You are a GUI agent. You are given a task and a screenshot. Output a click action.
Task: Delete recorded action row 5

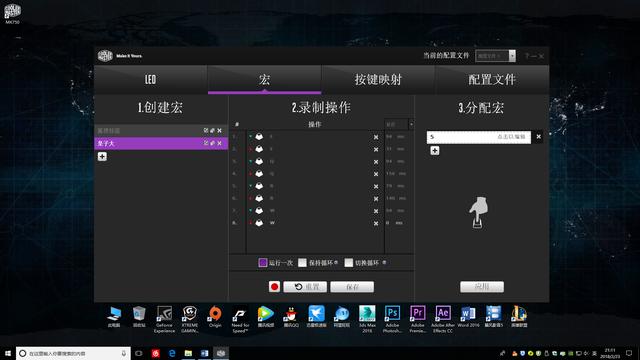click(x=376, y=186)
